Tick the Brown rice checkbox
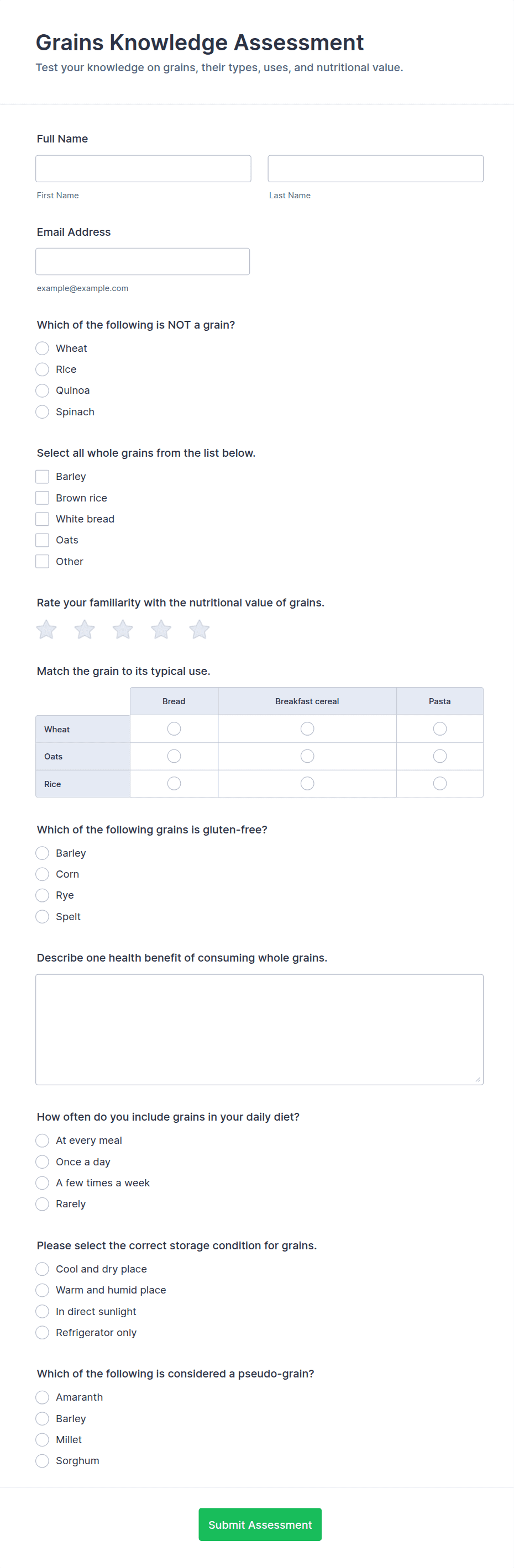This screenshot has height=1568, width=514. click(x=42, y=498)
